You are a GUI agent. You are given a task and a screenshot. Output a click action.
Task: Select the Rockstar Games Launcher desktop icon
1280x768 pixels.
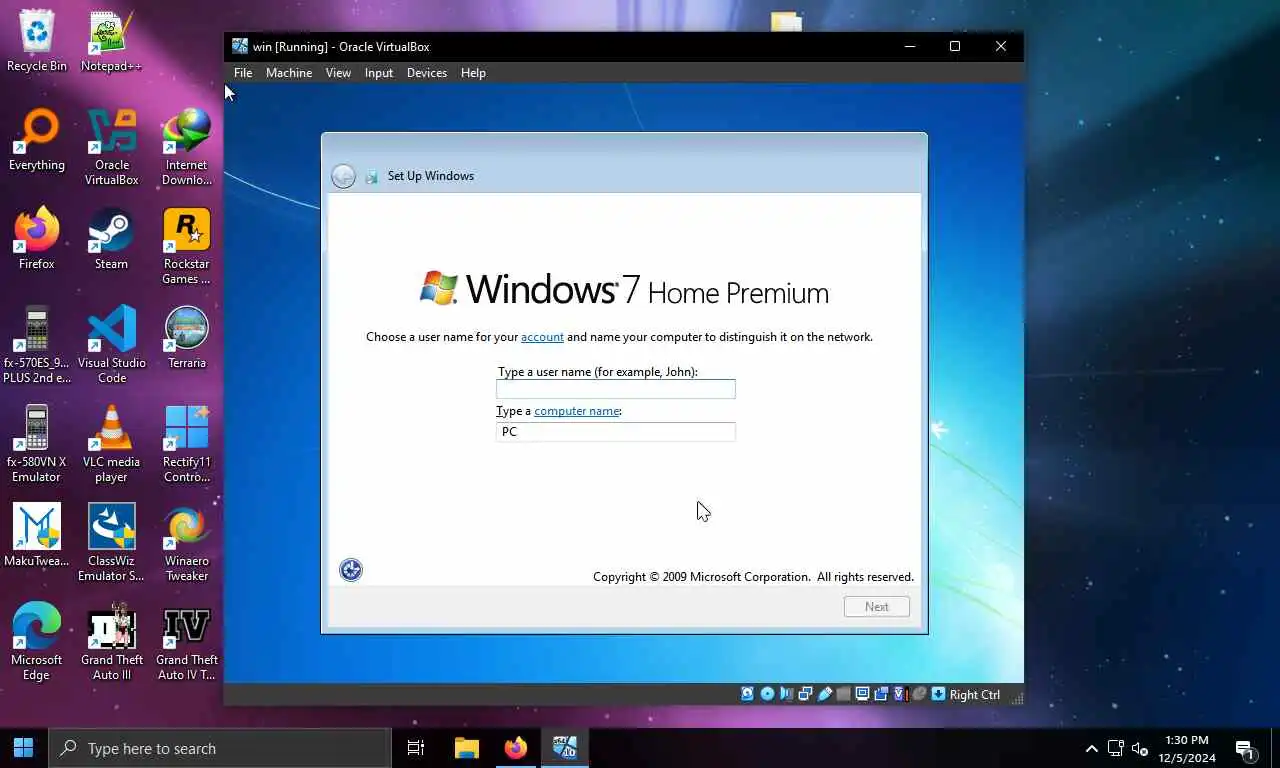click(x=187, y=246)
